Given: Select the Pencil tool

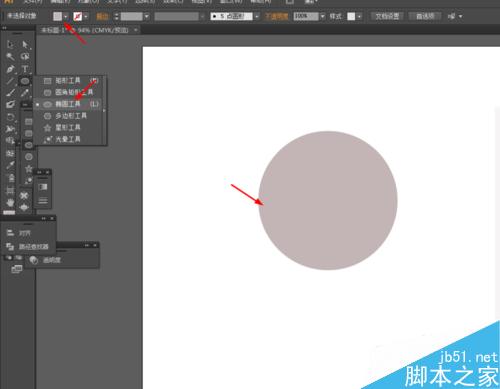Looking at the screenshot, I should 25,93.
